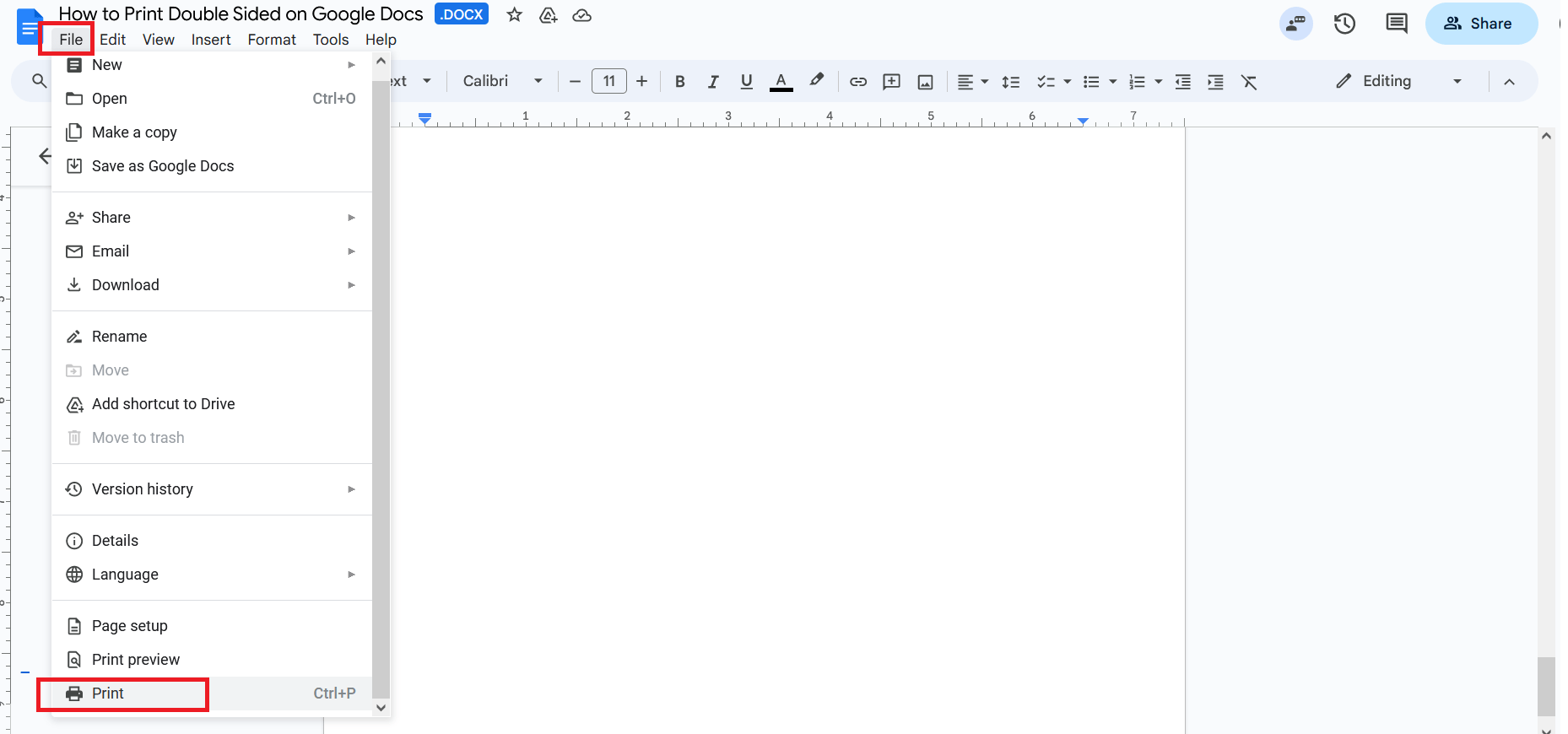Select Print from the File menu
The image size is (1568, 734).
[212, 694]
